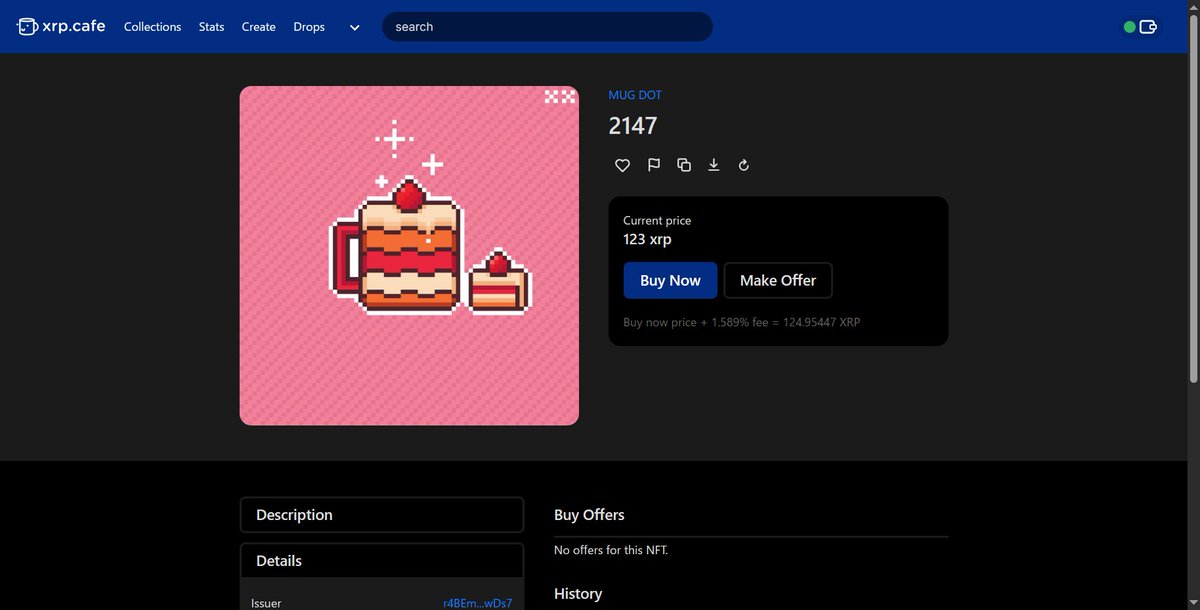Image resolution: width=1200 pixels, height=610 pixels.
Task: Make Offer on this NFT
Action: (778, 280)
